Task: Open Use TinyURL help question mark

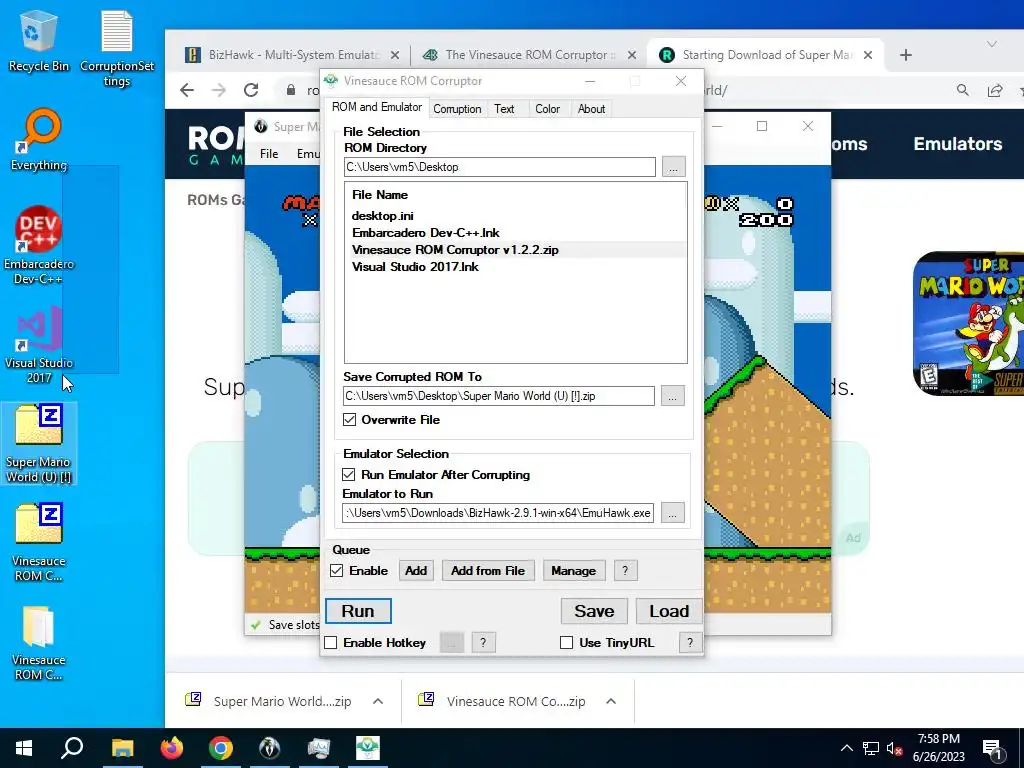Action: [x=690, y=643]
